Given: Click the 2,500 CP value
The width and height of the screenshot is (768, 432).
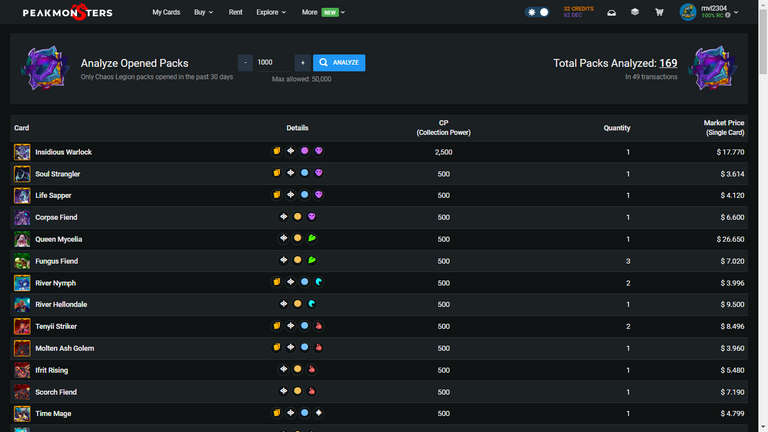Looking at the screenshot, I should (x=443, y=152).
